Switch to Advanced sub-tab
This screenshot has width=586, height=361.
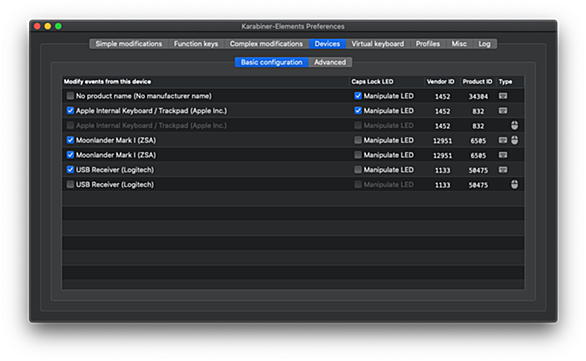(x=330, y=62)
